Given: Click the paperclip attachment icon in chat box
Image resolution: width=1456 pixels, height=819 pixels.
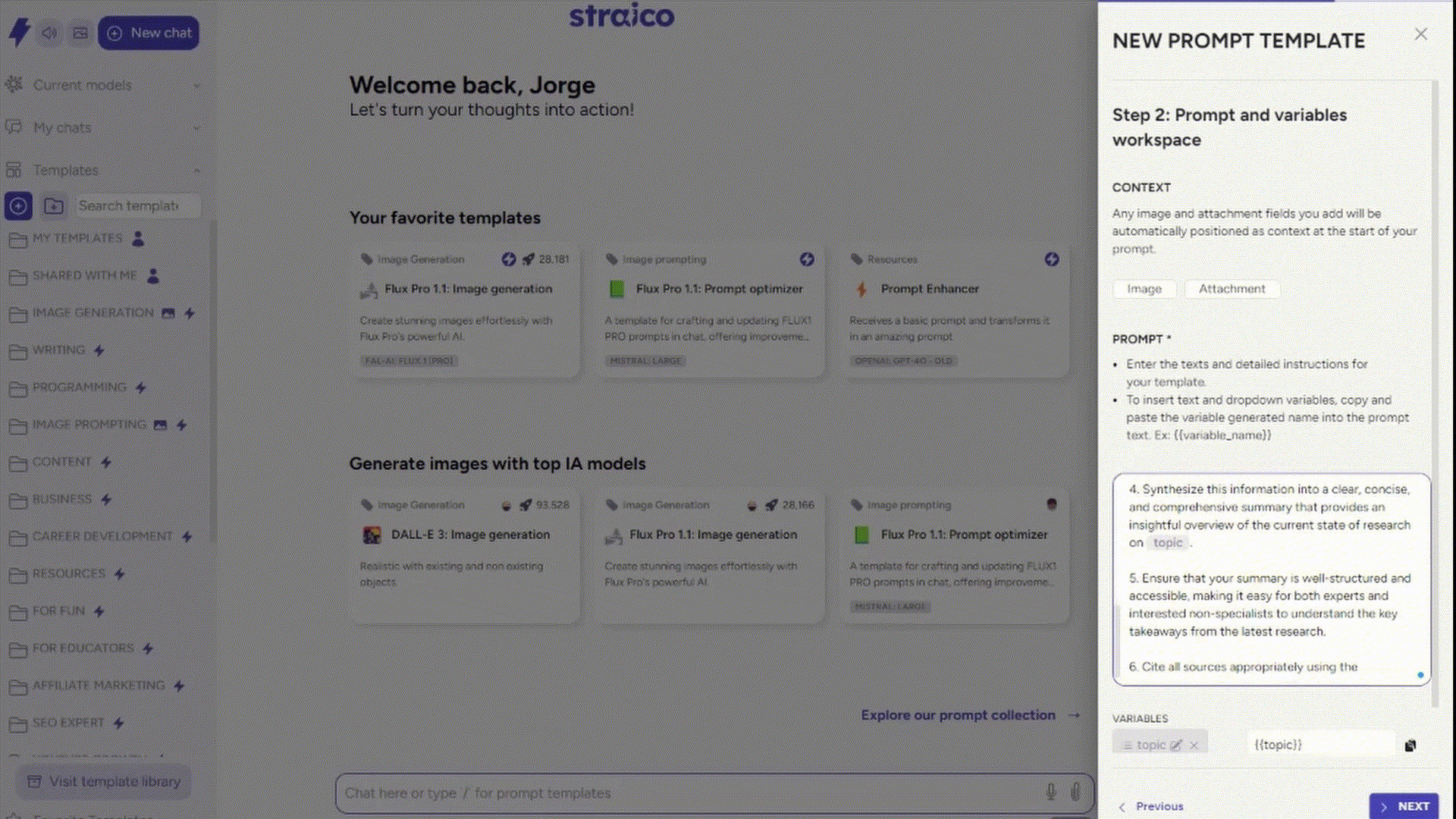Looking at the screenshot, I should pyautogui.click(x=1075, y=792).
